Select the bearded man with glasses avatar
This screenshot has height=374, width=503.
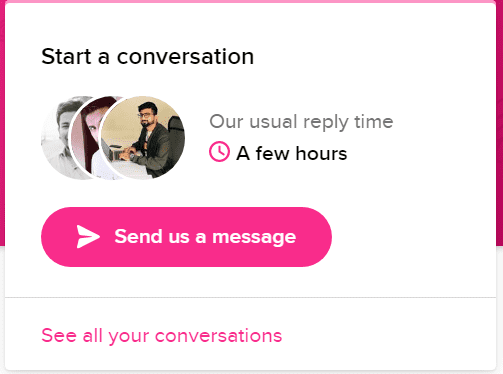143,138
